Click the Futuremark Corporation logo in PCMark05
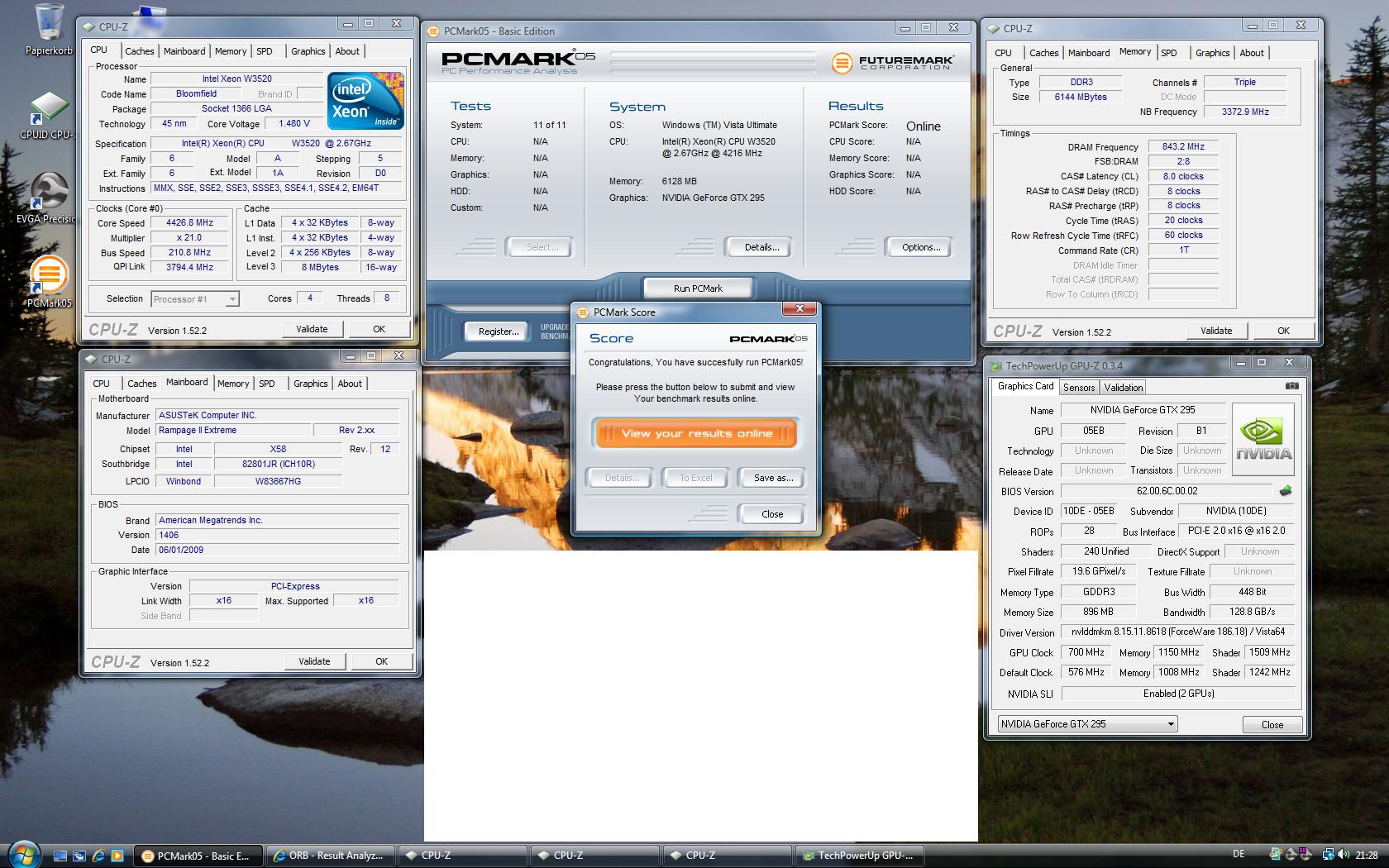This screenshot has height=868, width=1389. (x=891, y=62)
